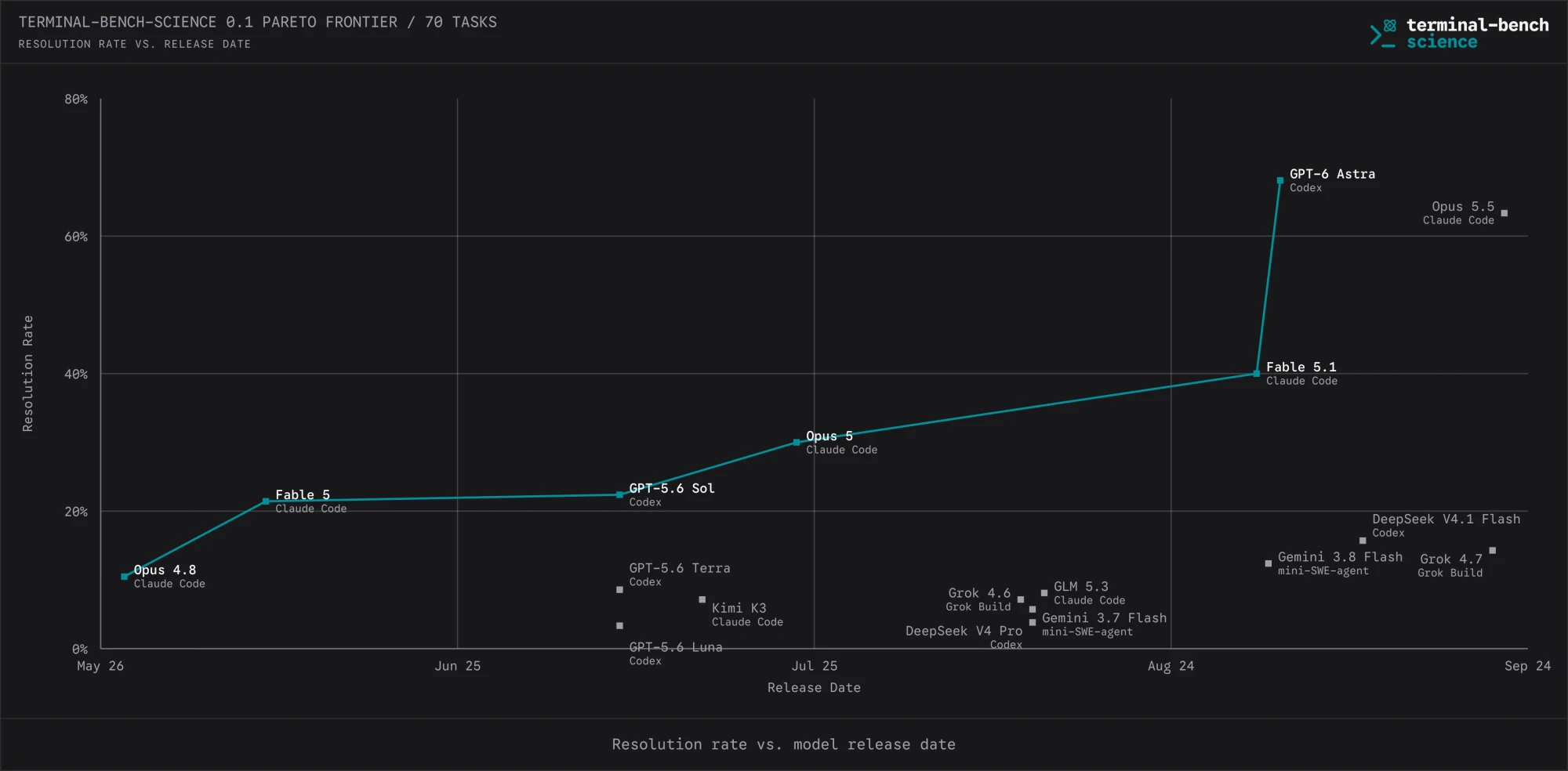Image resolution: width=1568 pixels, height=771 pixels.
Task: Click the GPT-5.6 Luna square marker
Action: tap(619, 626)
